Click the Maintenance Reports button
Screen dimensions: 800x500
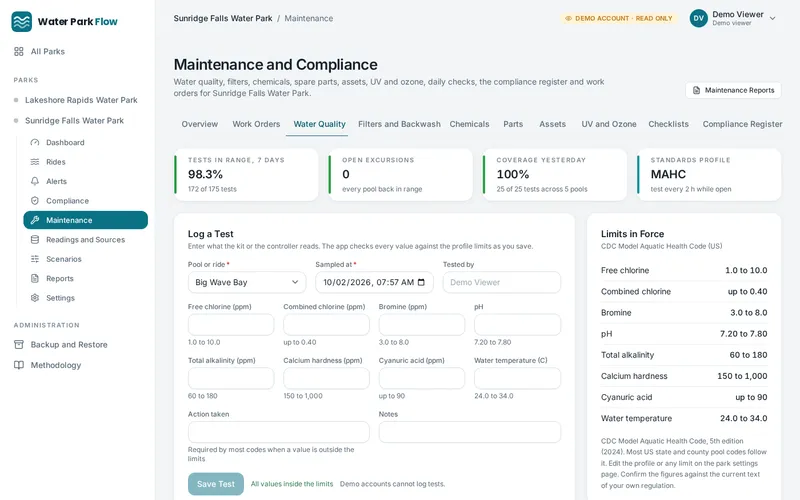(733, 90)
